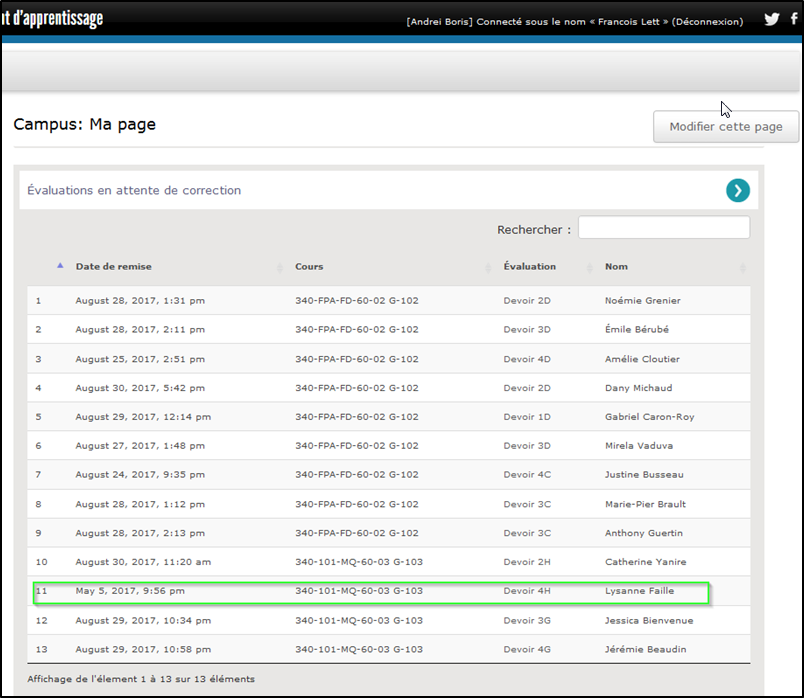Sort by row number column arrow
This screenshot has width=804, height=698.
coord(60,266)
